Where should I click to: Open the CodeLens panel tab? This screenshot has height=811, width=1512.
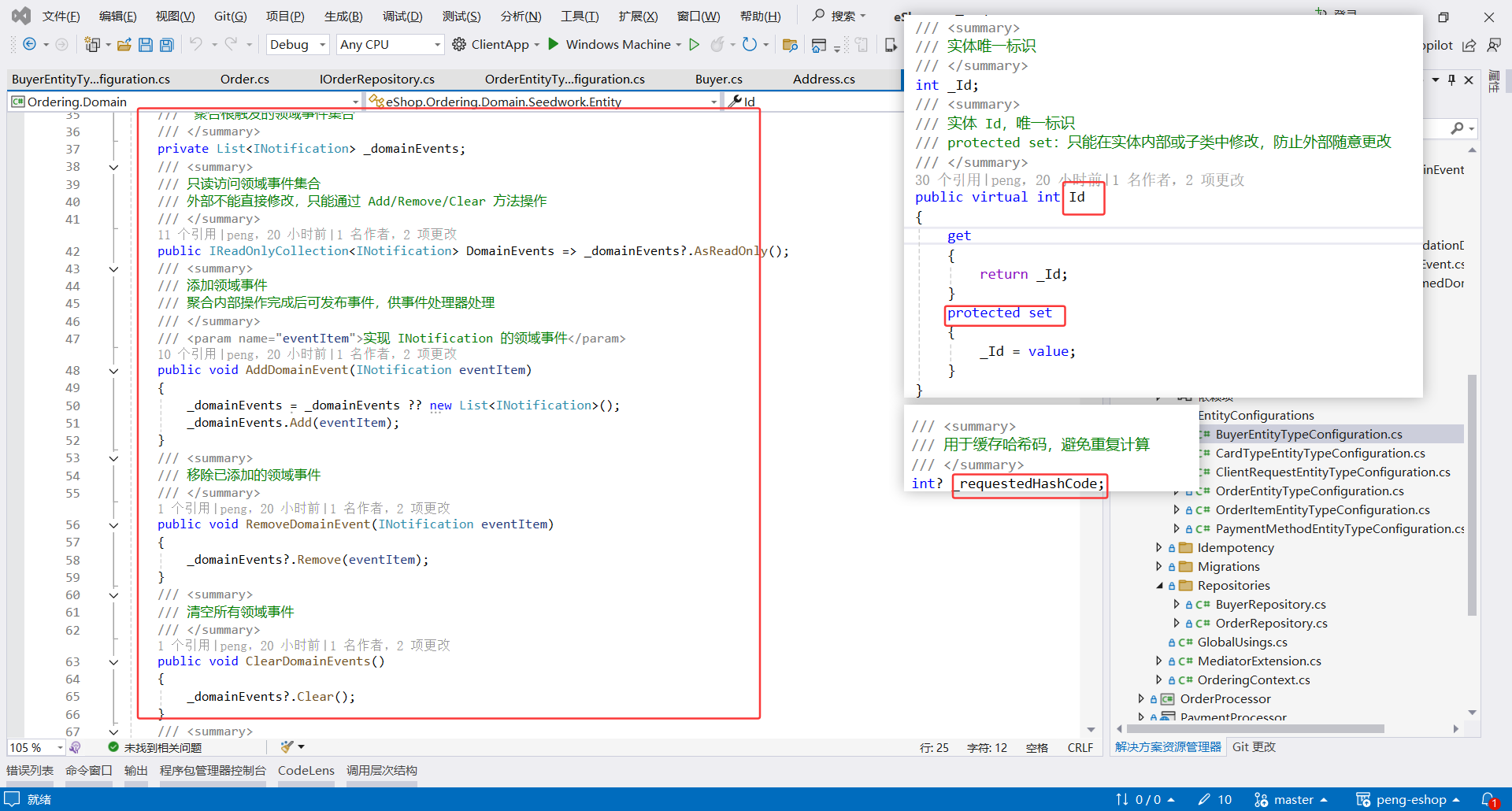(306, 770)
